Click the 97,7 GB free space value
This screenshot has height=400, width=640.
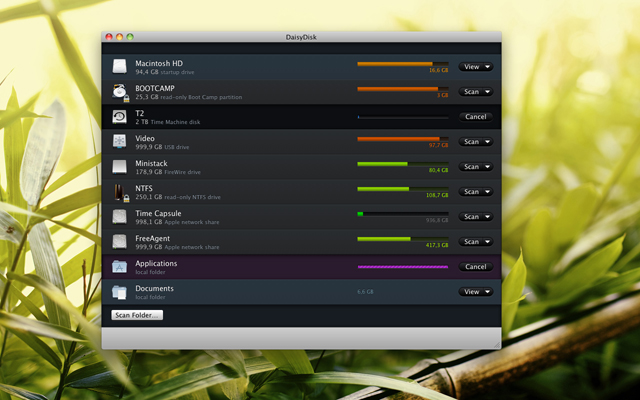click(x=438, y=145)
